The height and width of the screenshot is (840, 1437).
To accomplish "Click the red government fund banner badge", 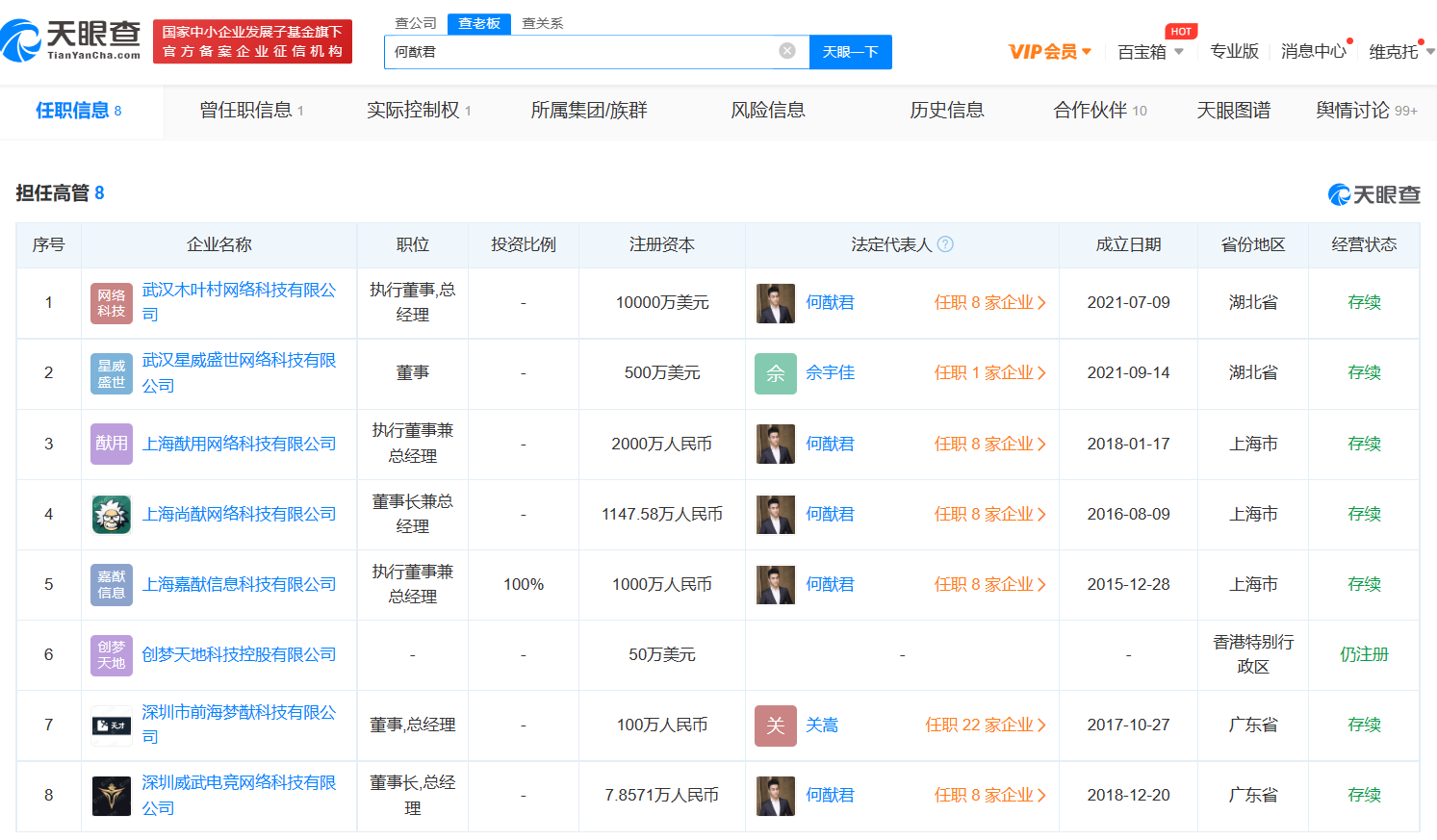I will click(252, 41).
